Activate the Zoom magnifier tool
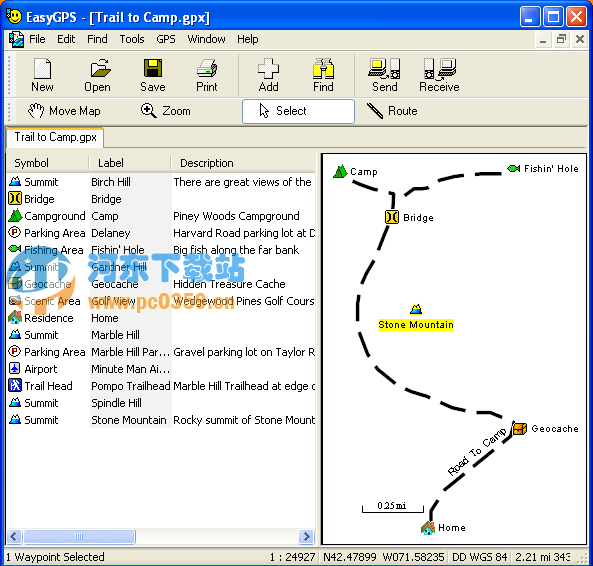Image resolution: width=593 pixels, height=566 pixels. coord(166,111)
